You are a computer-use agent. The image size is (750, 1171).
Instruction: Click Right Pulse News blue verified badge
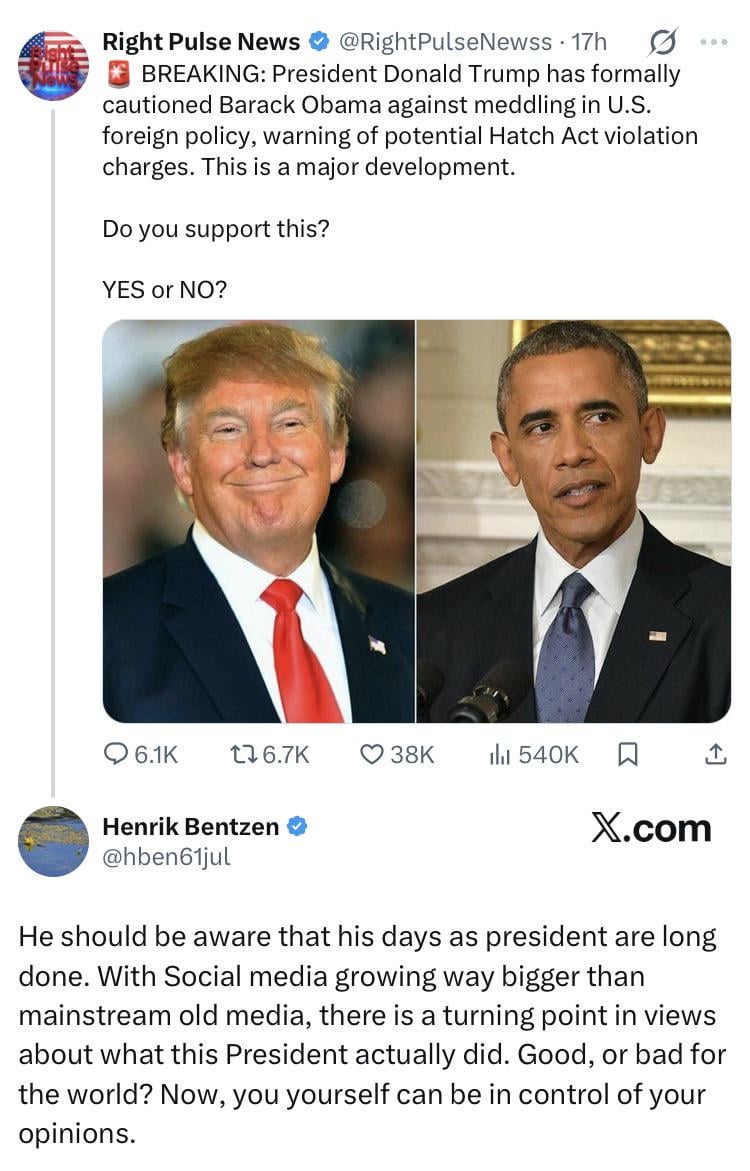click(320, 42)
